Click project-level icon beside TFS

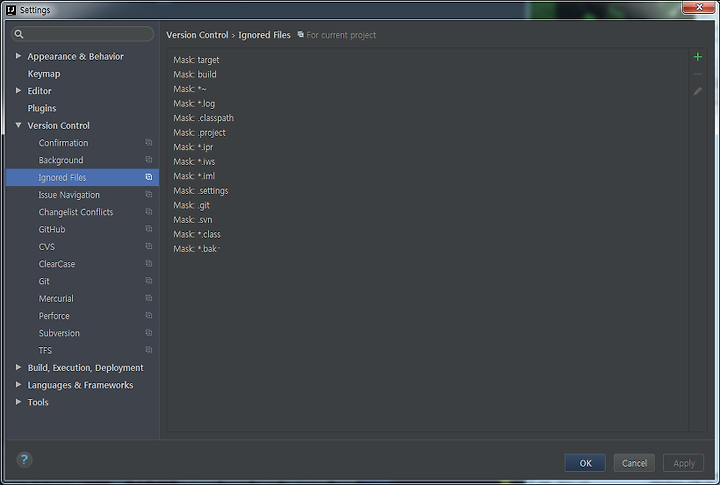149,350
